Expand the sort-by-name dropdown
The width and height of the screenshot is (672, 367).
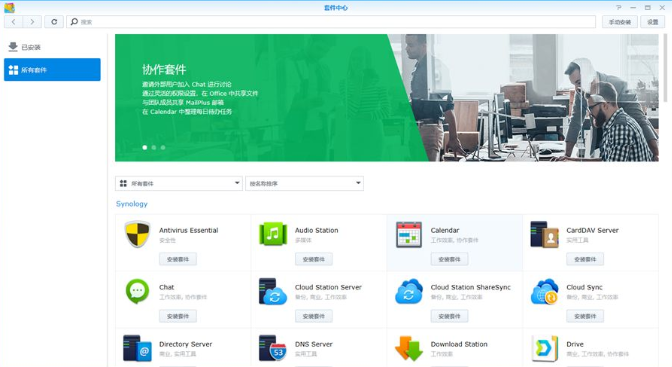coord(304,184)
